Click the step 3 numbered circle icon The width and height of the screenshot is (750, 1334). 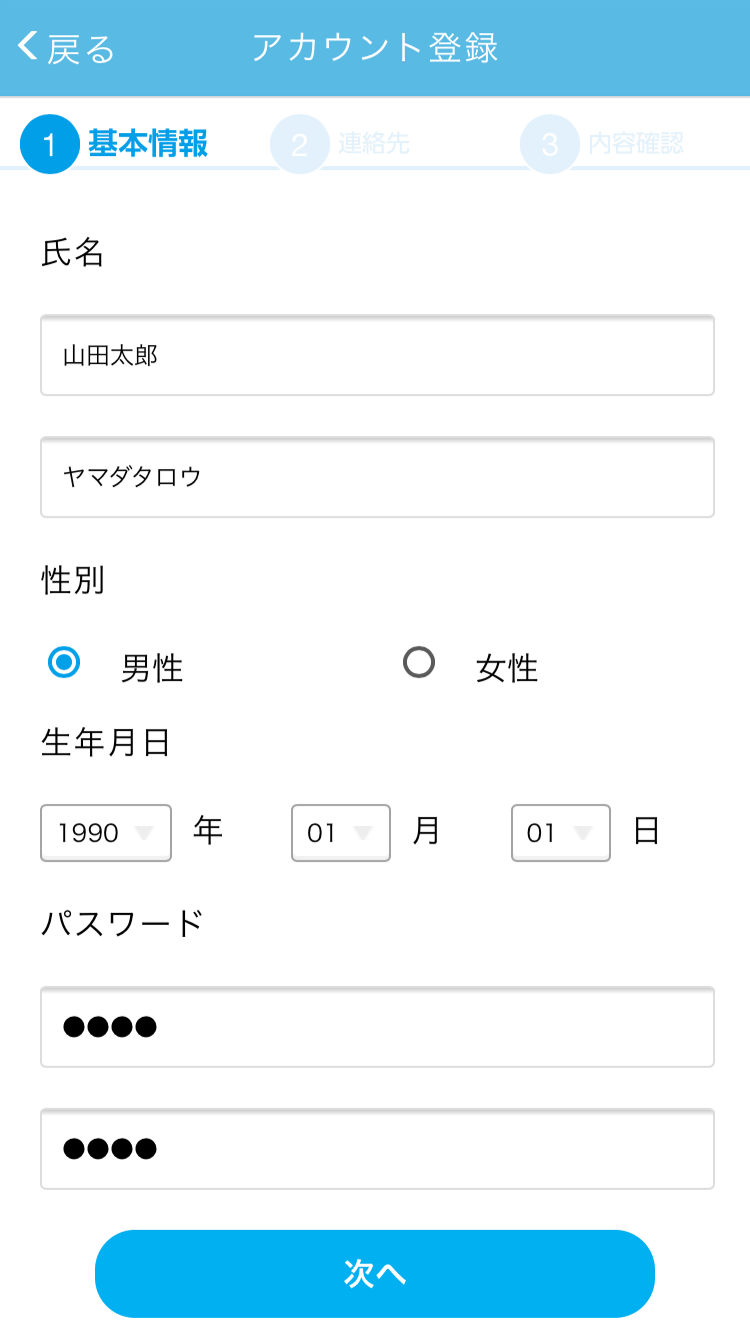pos(548,143)
